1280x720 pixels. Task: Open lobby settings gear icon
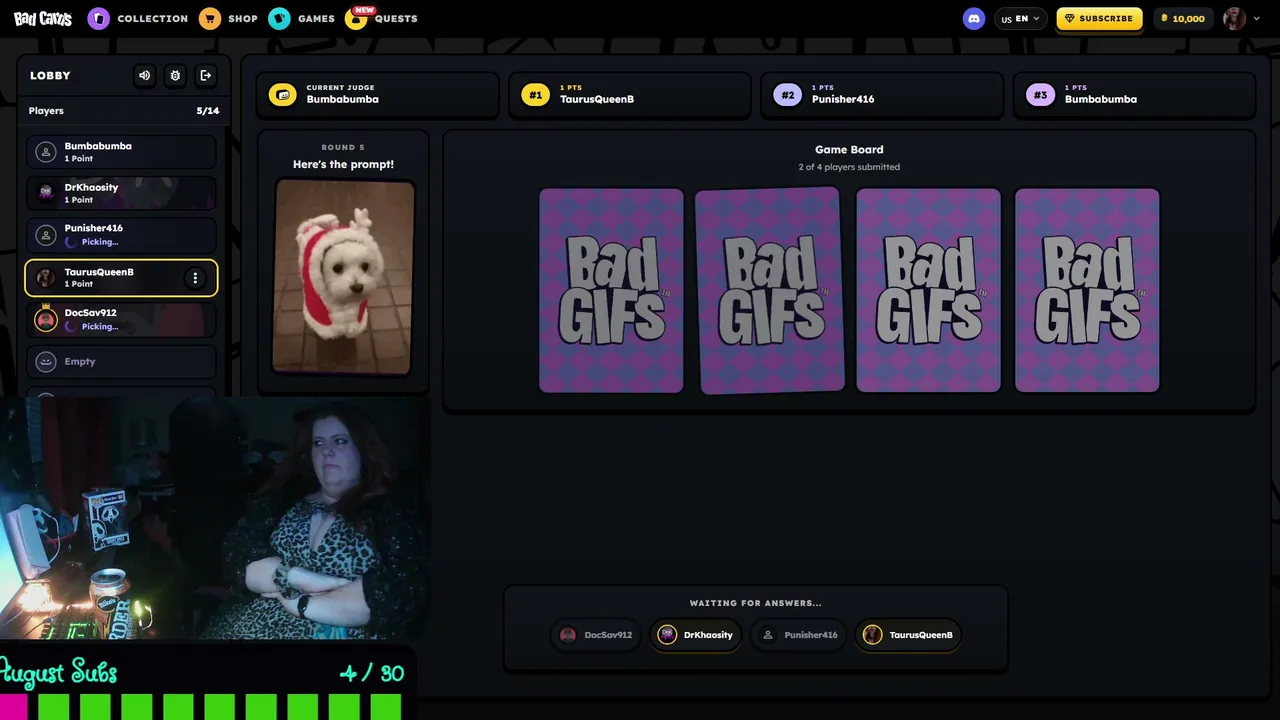click(x=175, y=75)
